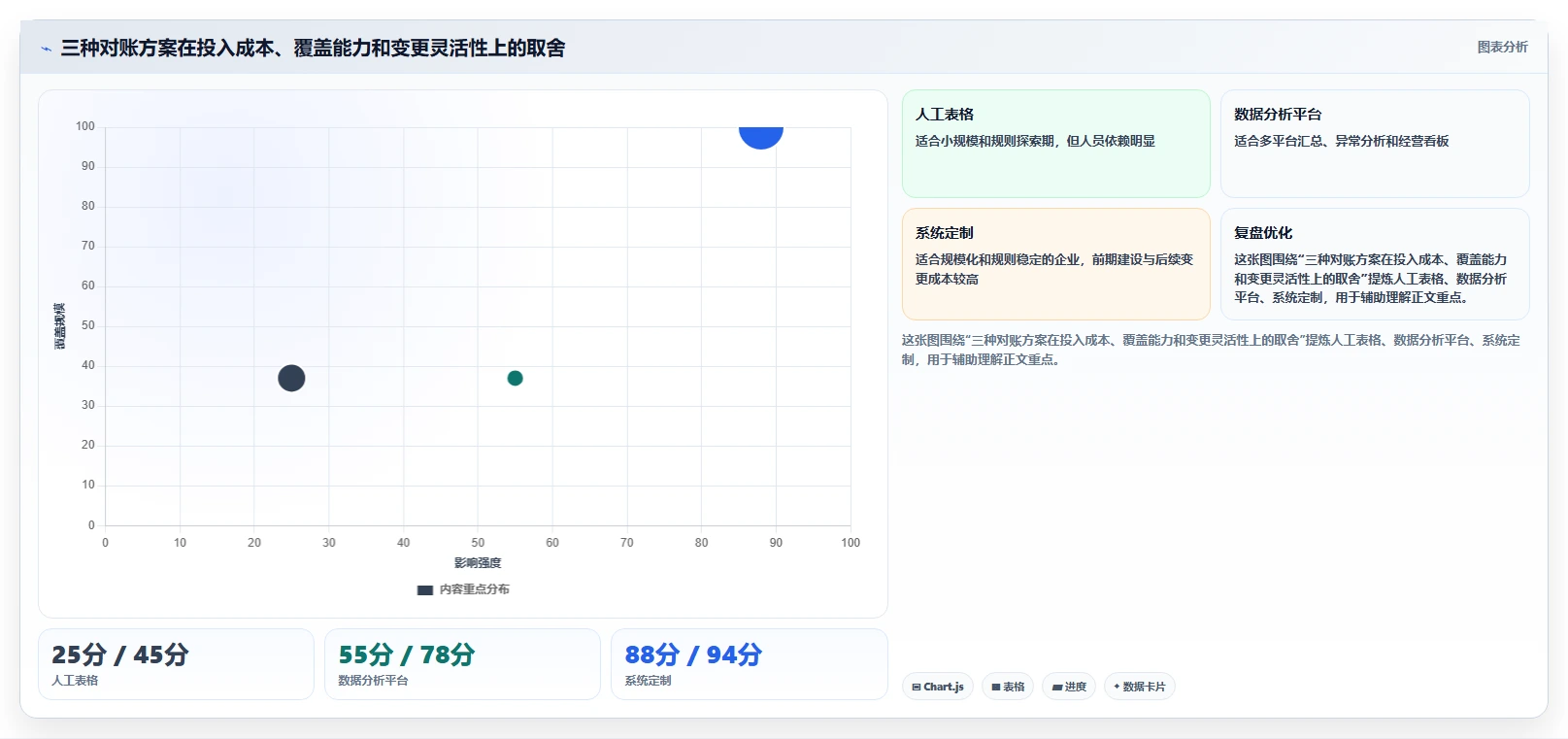Click the y-axis tick label 40
1568x739 pixels.
coord(88,365)
